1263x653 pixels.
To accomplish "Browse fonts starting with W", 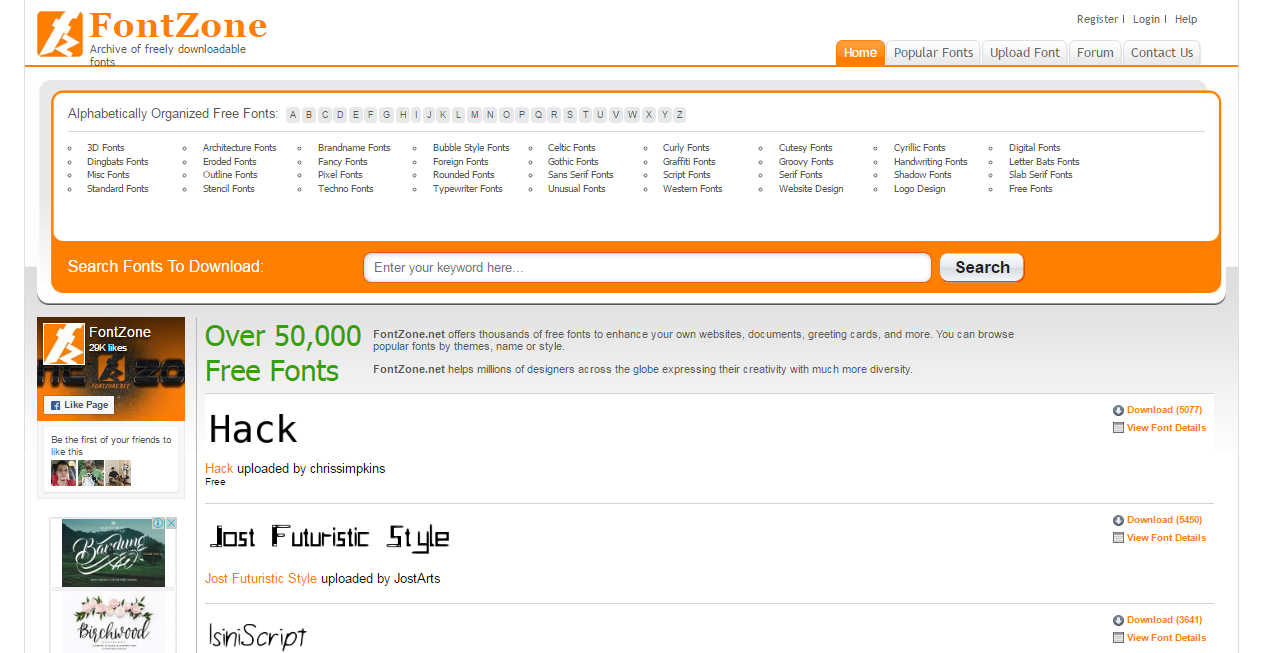I will point(632,115).
